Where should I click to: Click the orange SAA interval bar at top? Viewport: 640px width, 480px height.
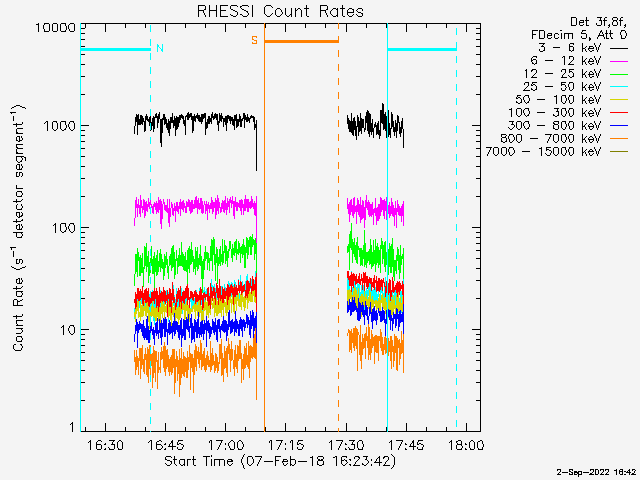(x=302, y=41)
